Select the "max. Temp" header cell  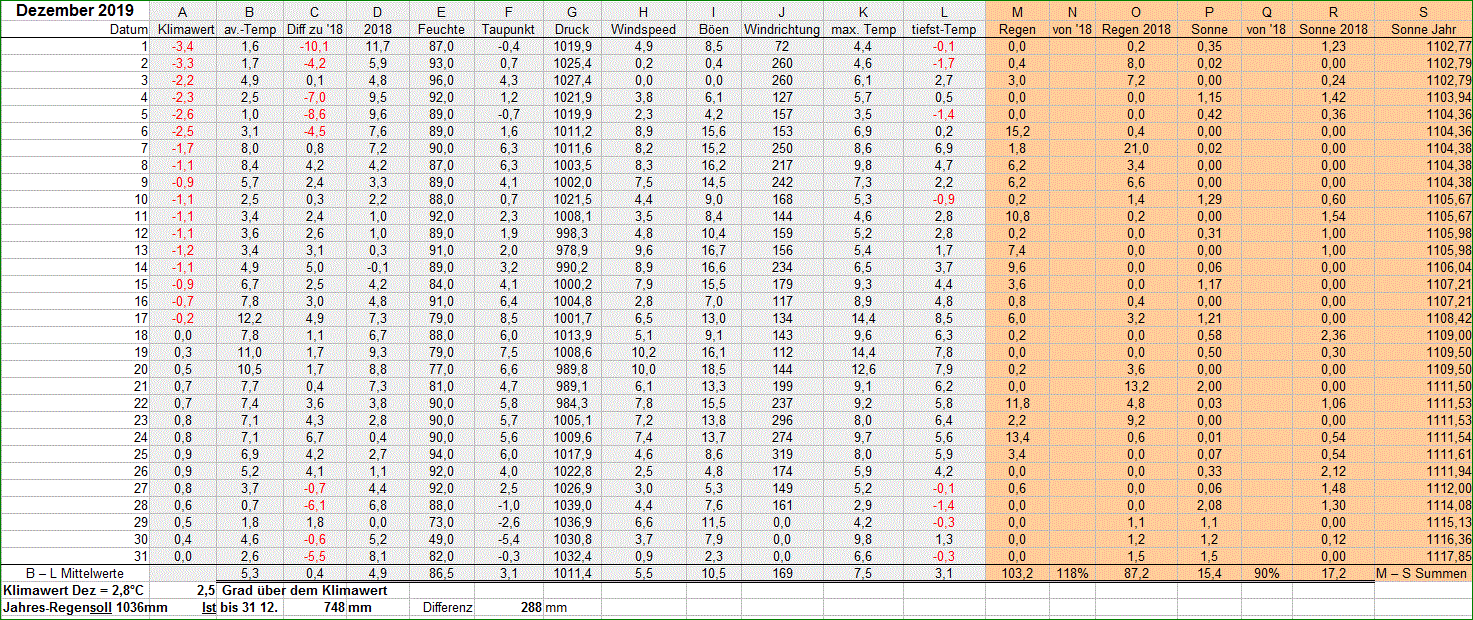tap(861, 30)
